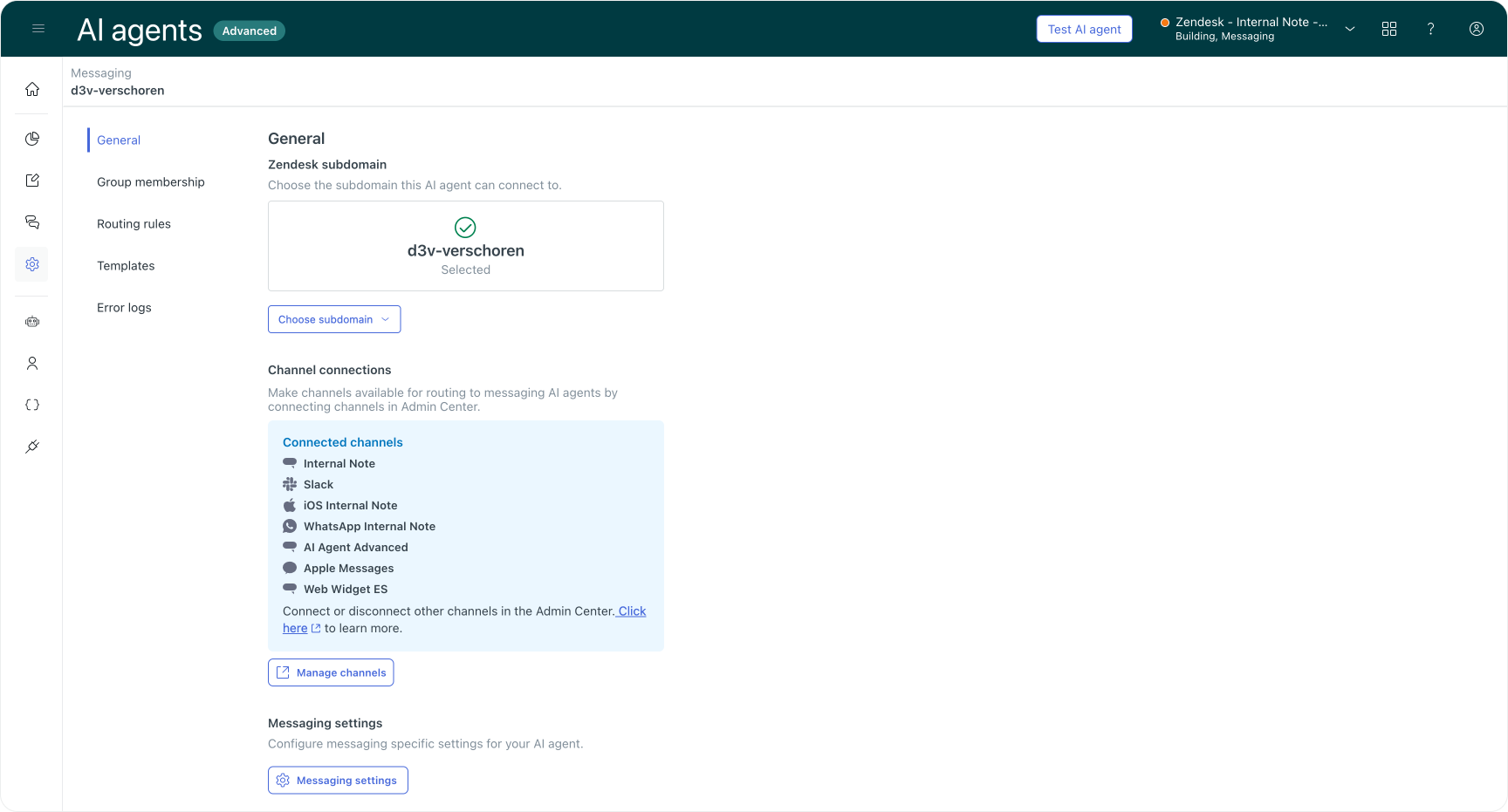Click the Apple icon beside iOS Internal Note
Viewport: 1508px width, 812px height.
[290, 505]
